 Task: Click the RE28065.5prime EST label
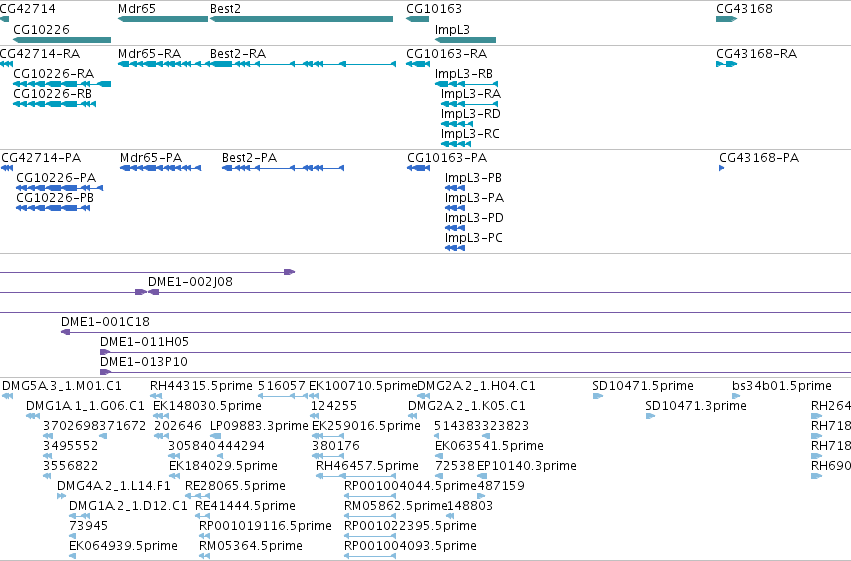click(x=236, y=486)
